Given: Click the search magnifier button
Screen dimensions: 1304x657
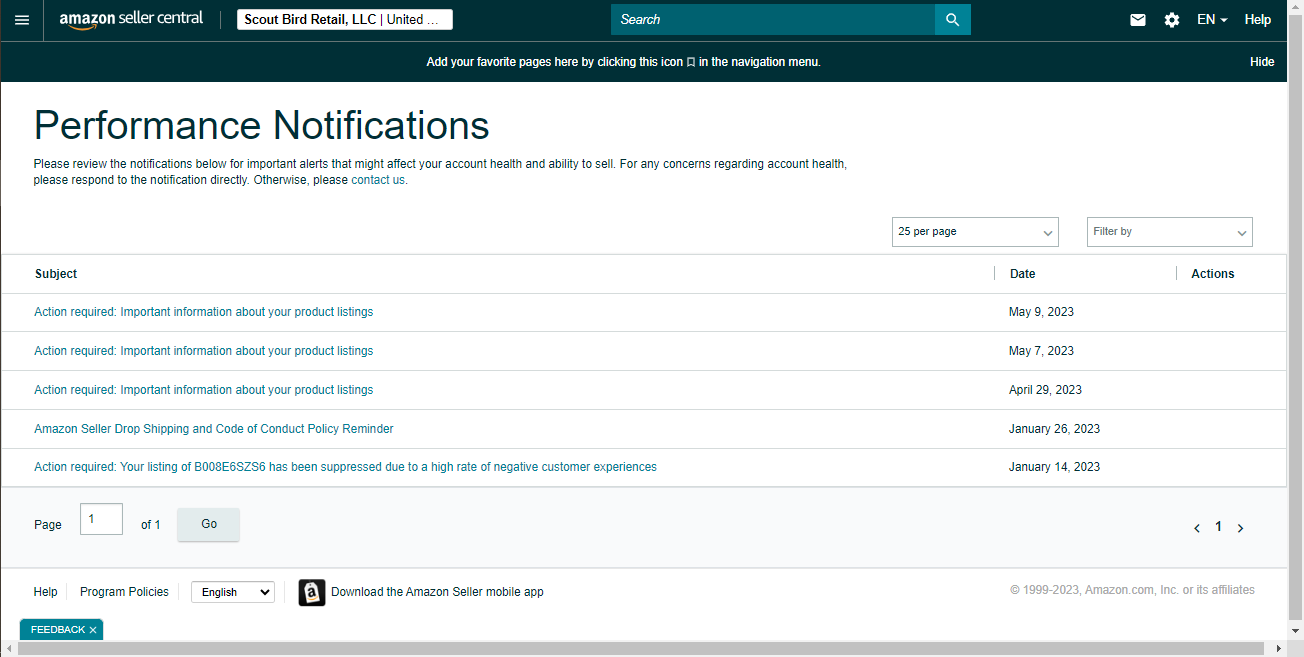Looking at the screenshot, I should 952,19.
